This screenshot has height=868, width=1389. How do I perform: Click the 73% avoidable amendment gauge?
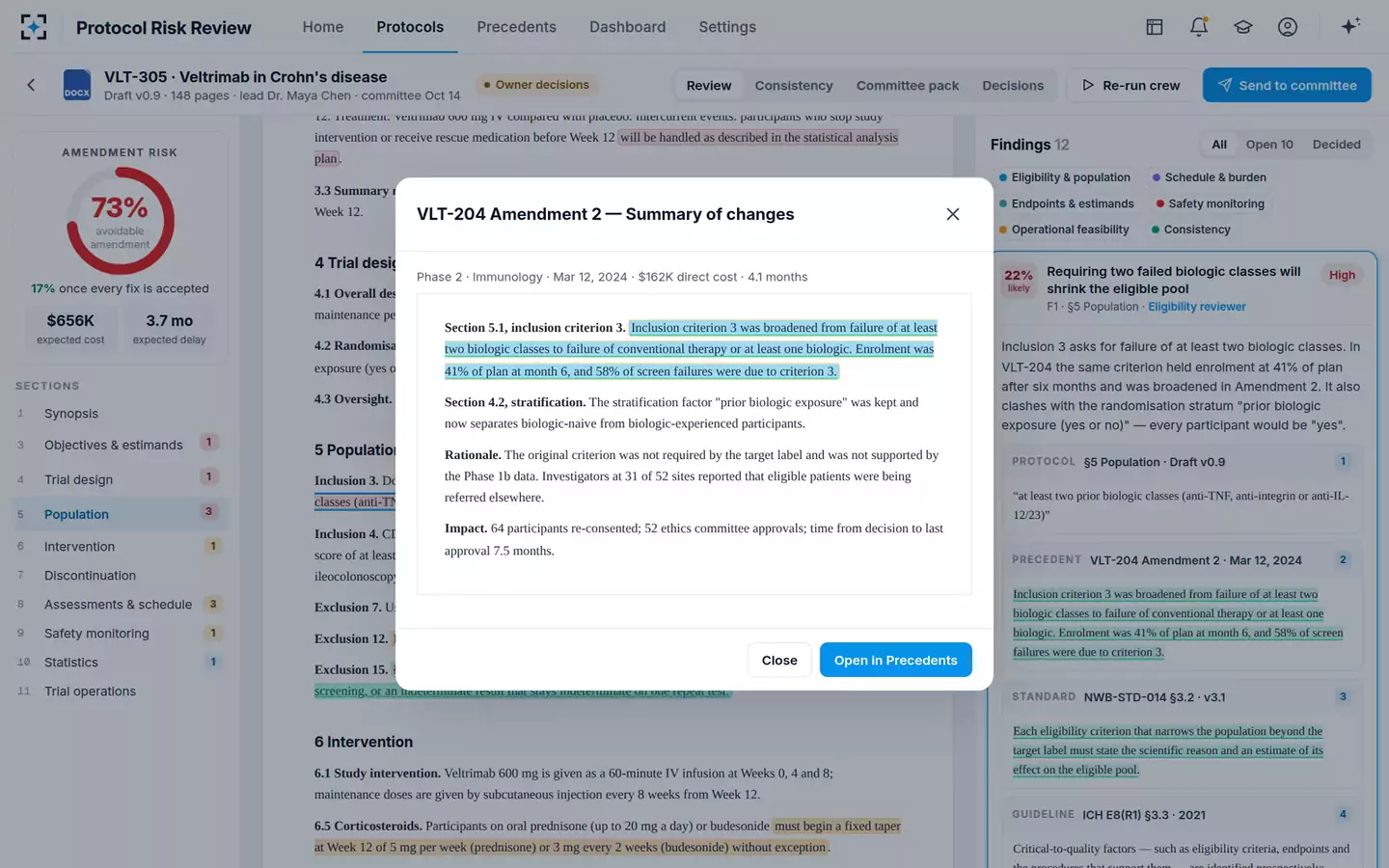coord(120,221)
